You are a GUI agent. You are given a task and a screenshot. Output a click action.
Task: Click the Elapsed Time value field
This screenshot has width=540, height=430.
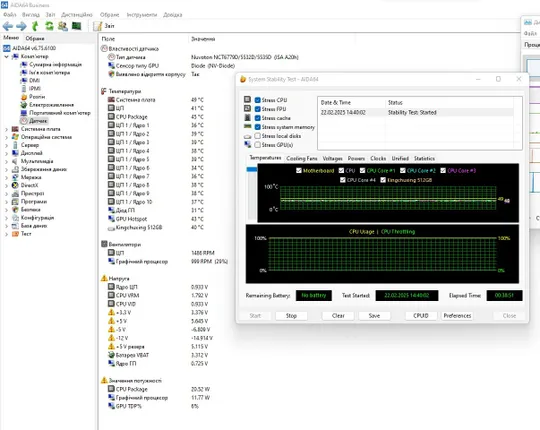point(504,295)
